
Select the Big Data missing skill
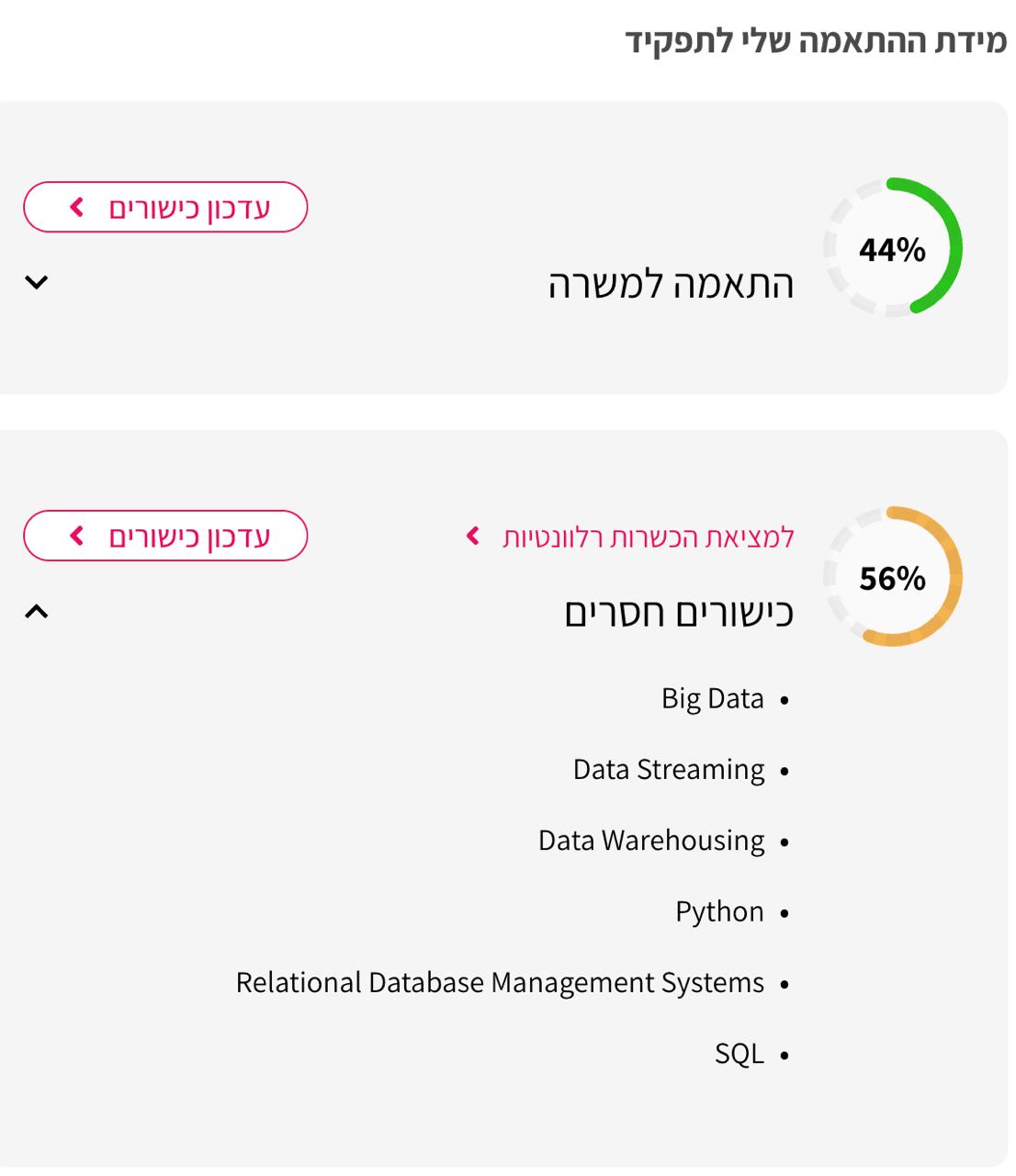(712, 699)
